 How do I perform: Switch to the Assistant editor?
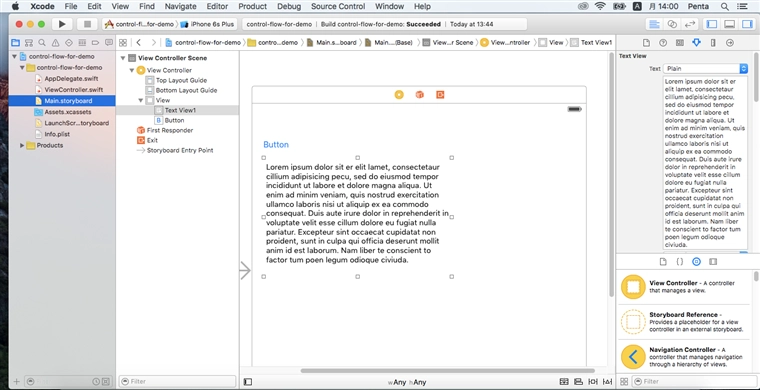(x=672, y=24)
